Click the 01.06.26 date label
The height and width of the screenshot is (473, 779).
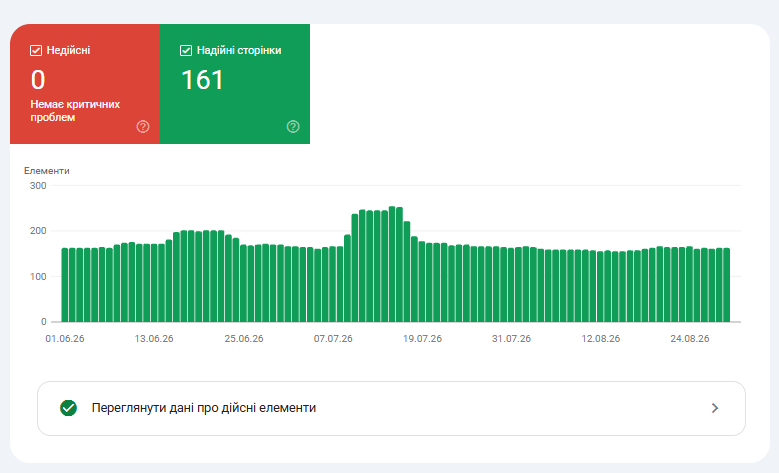point(65,339)
